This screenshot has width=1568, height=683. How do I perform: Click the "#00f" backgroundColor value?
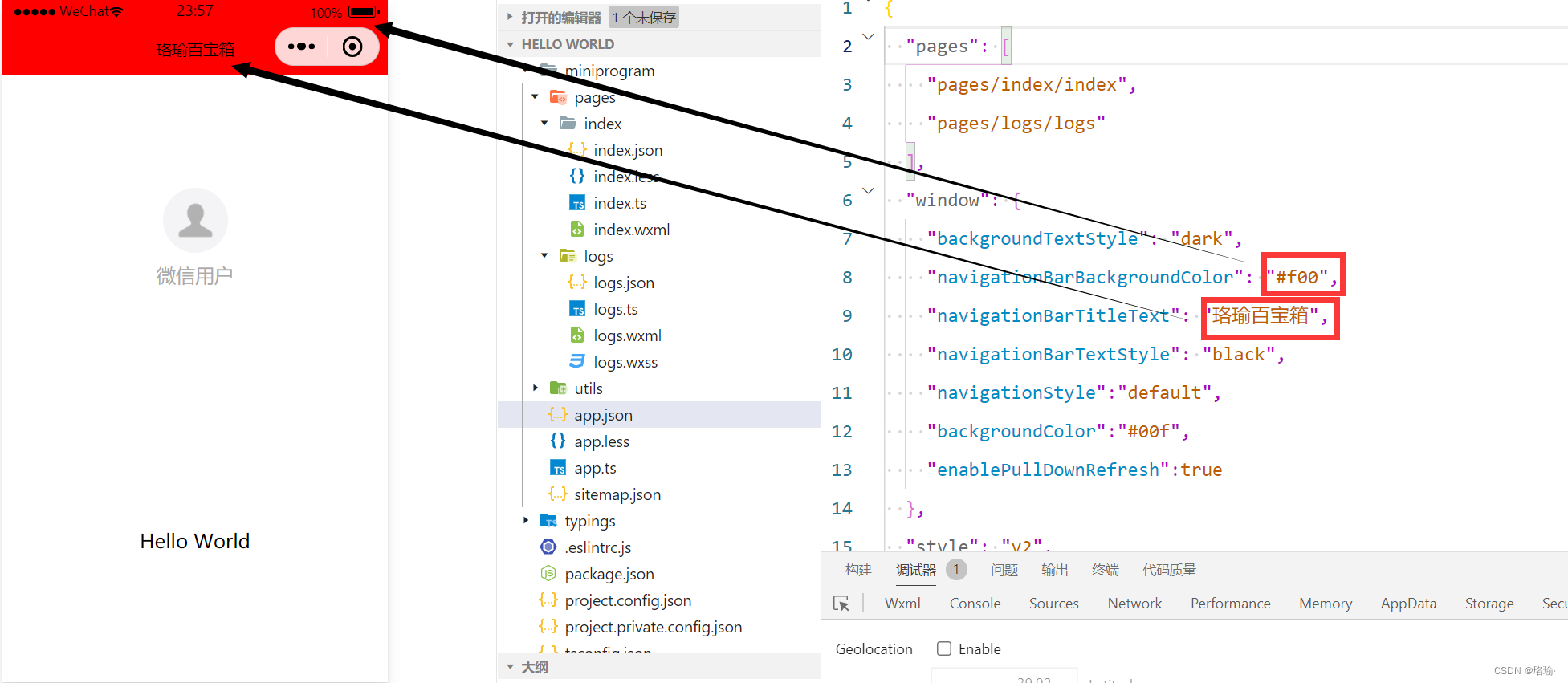point(1148,431)
